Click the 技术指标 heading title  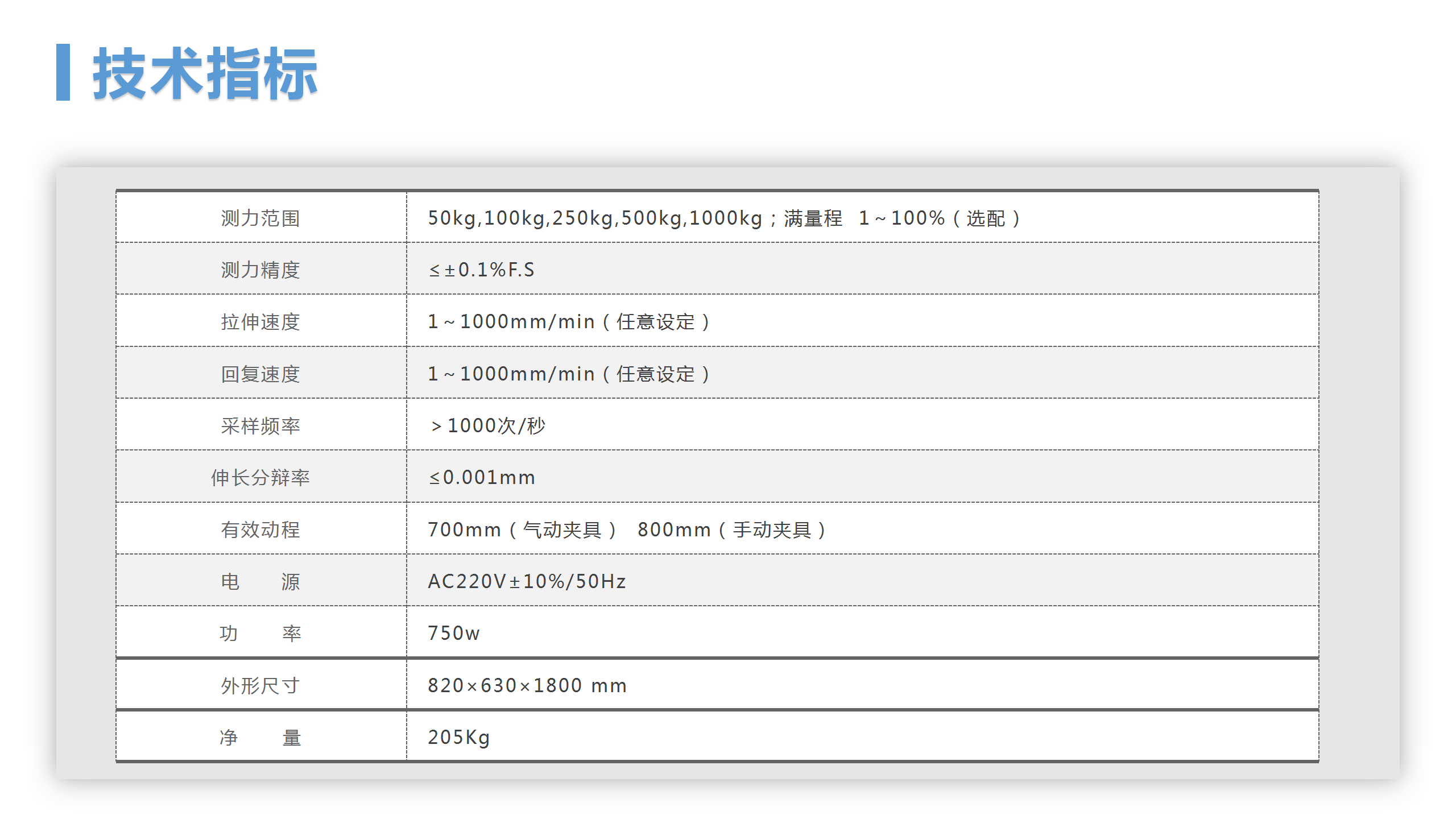(205, 73)
